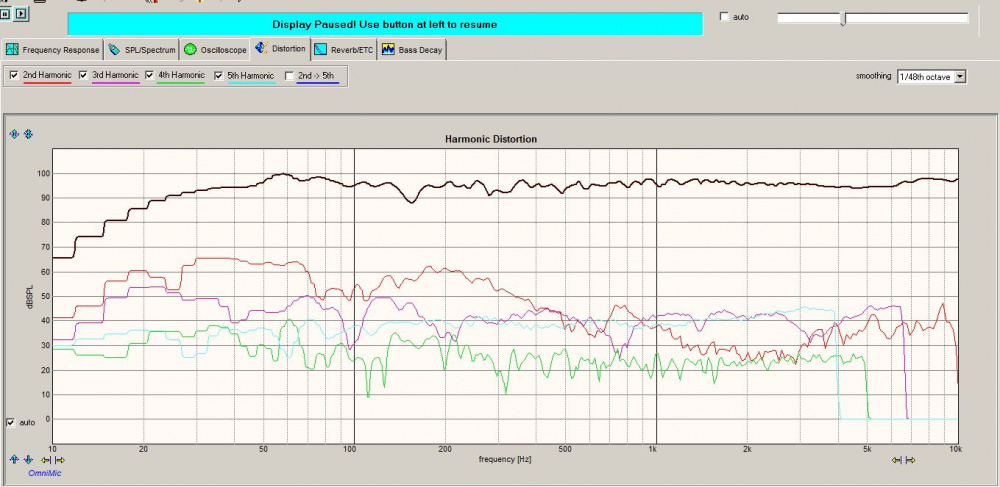
Task: Disable the auto checkbox beside the dBSPL axis
Action: click(11, 422)
